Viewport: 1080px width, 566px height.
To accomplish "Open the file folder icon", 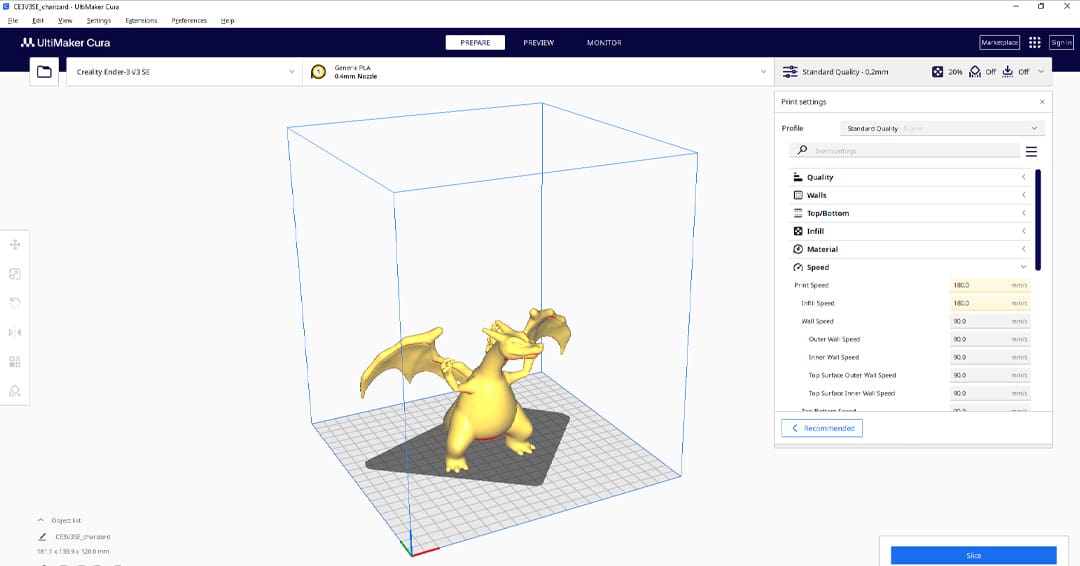I will 44,72.
